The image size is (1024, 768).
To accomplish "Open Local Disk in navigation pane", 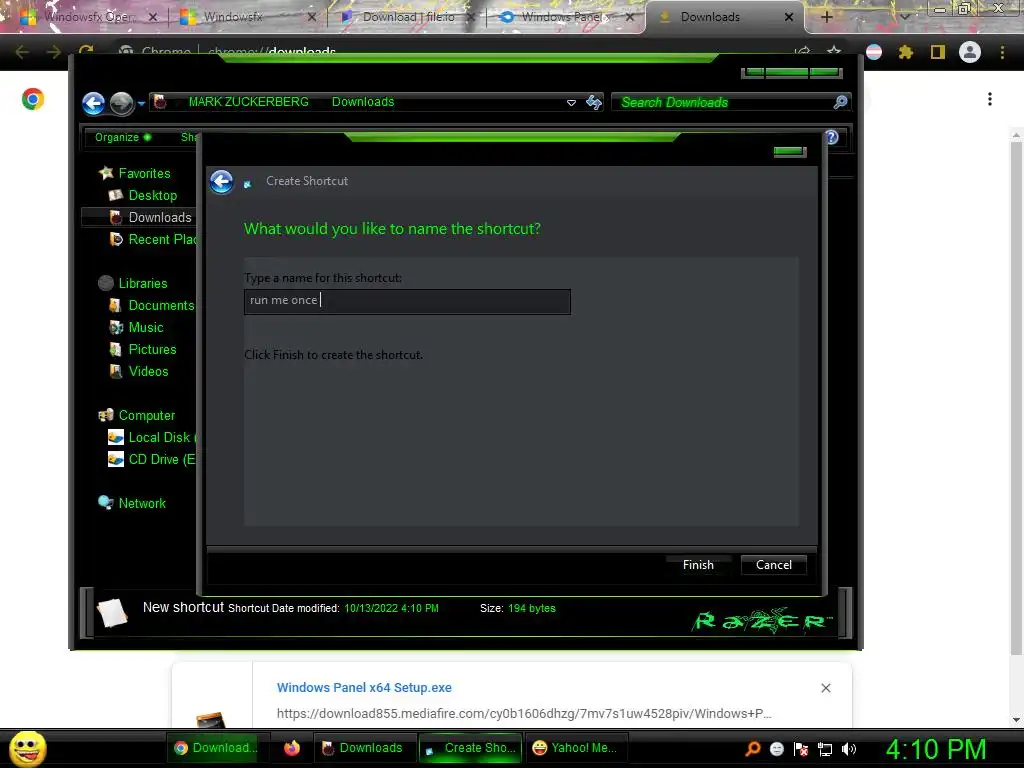I will 161,438.
